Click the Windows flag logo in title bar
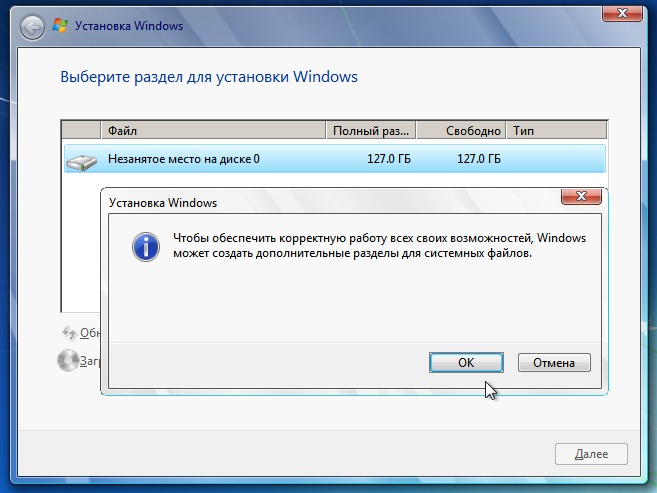Viewport: 657px width, 493px height. pyautogui.click(x=60, y=26)
